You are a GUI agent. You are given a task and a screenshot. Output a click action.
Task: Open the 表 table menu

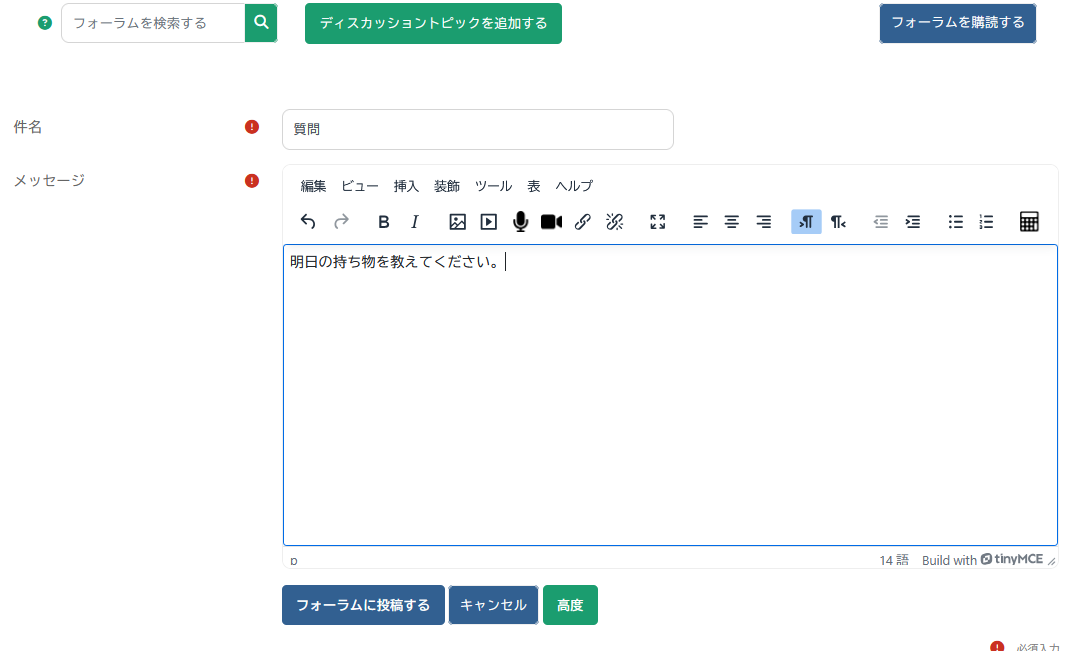[x=533, y=186]
